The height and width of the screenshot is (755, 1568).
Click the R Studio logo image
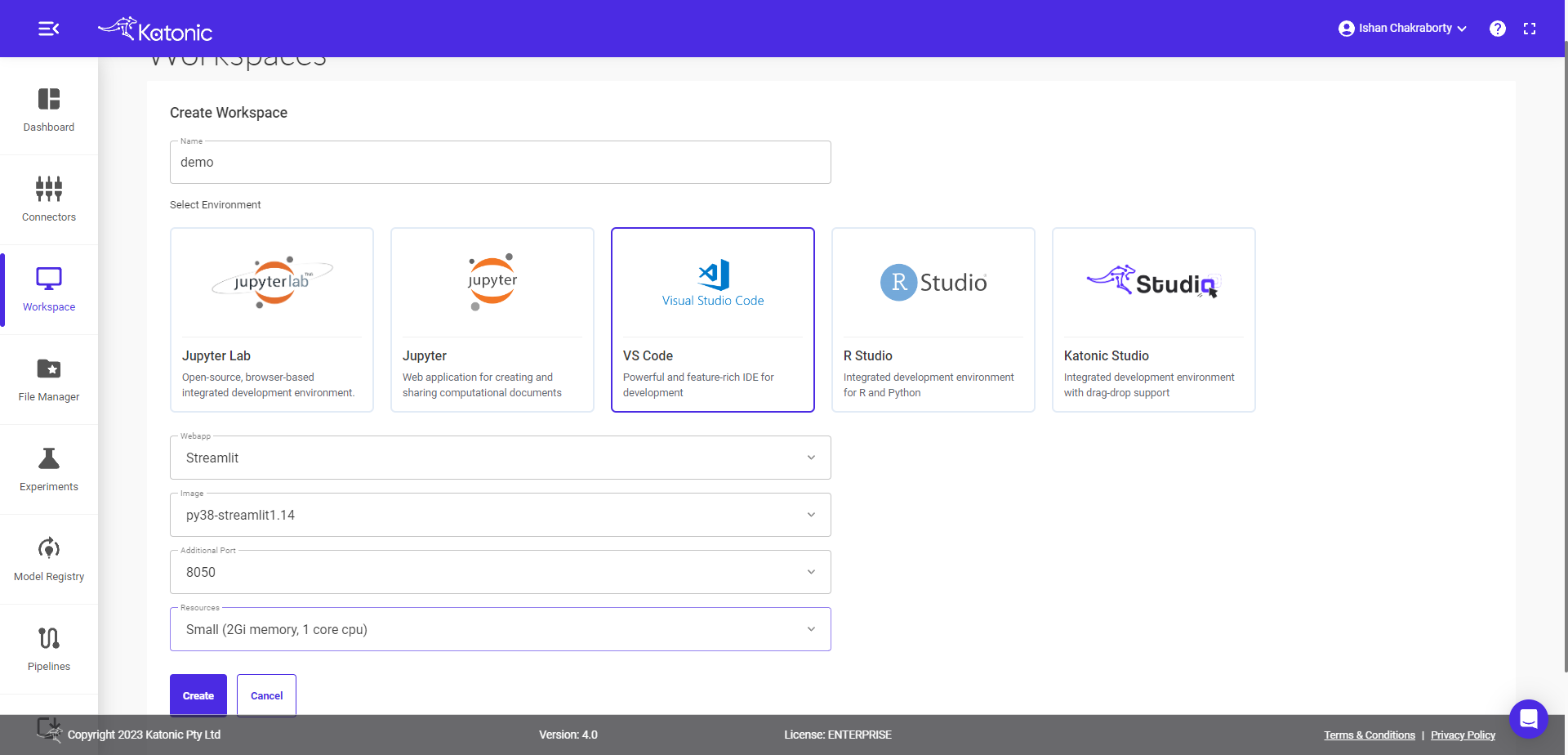point(933,282)
